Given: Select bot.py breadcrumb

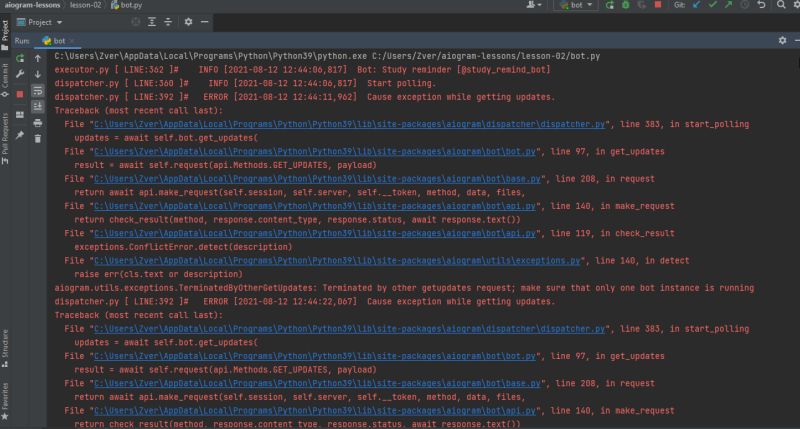Looking at the screenshot, I should (x=127, y=5).
